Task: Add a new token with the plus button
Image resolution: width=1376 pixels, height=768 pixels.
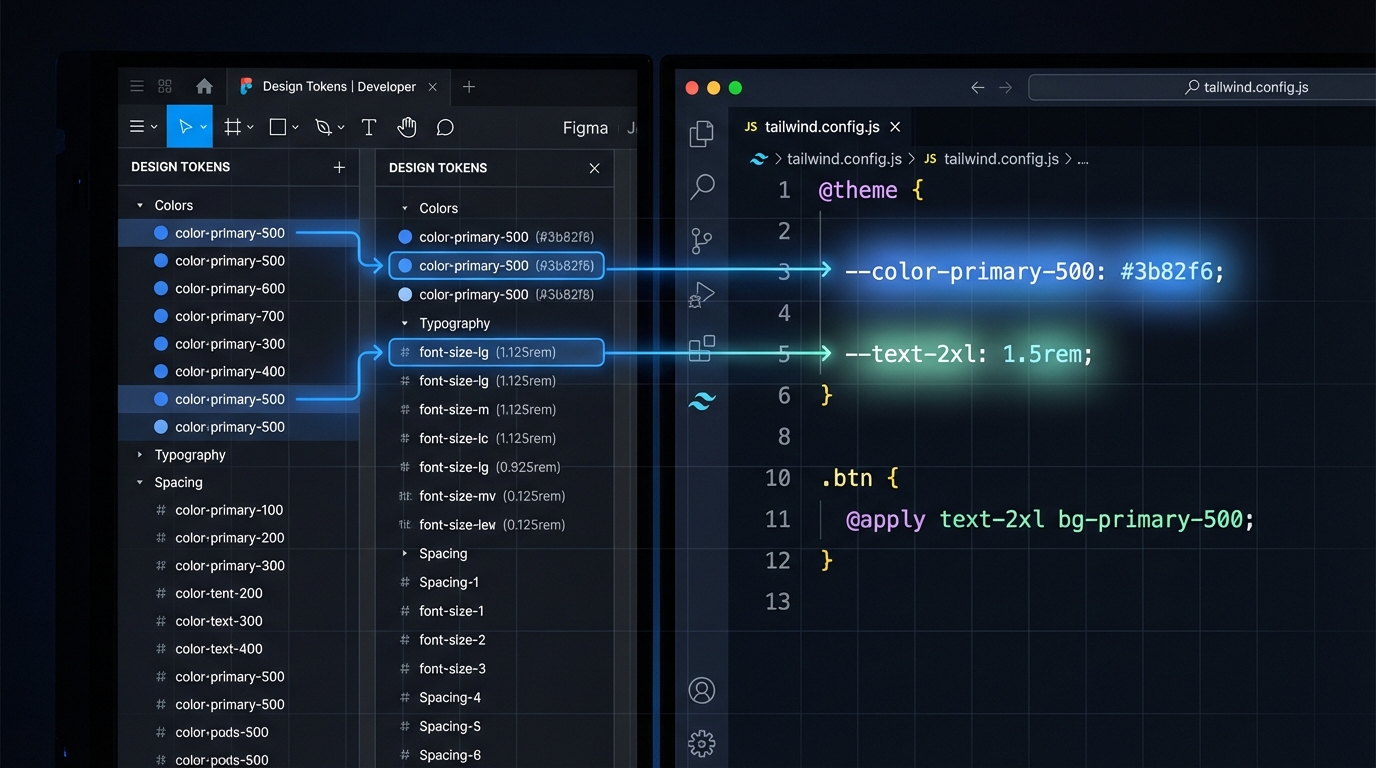Action: (x=339, y=167)
